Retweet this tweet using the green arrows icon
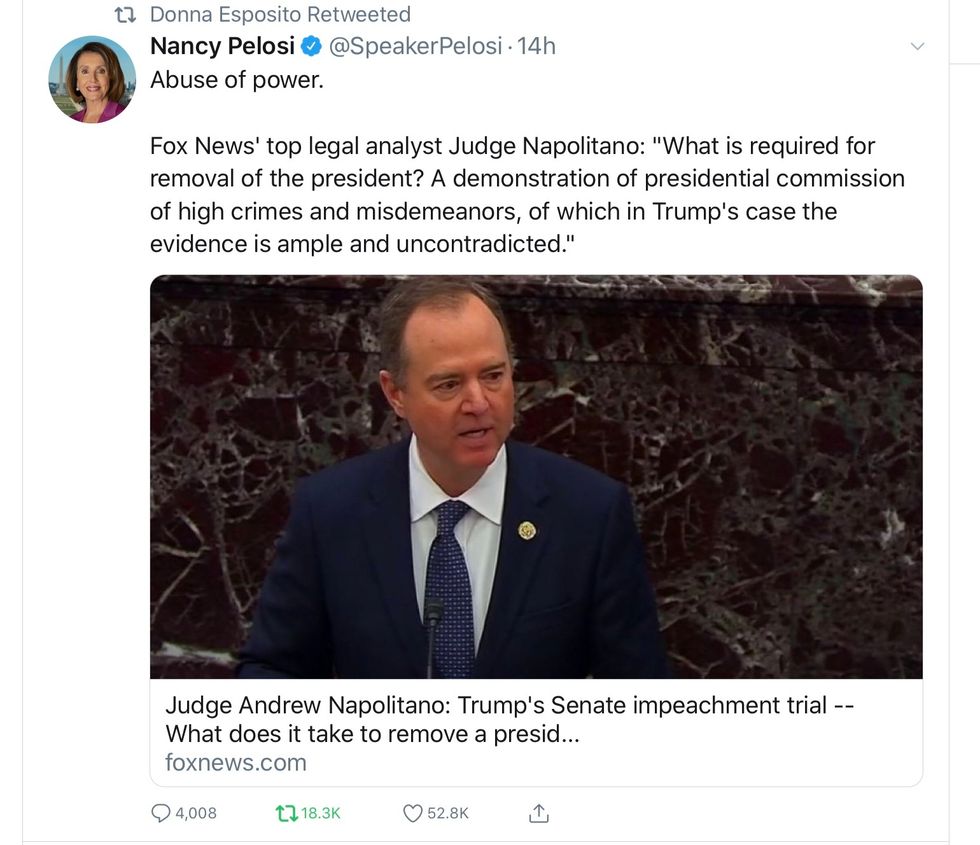 click(285, 813)
